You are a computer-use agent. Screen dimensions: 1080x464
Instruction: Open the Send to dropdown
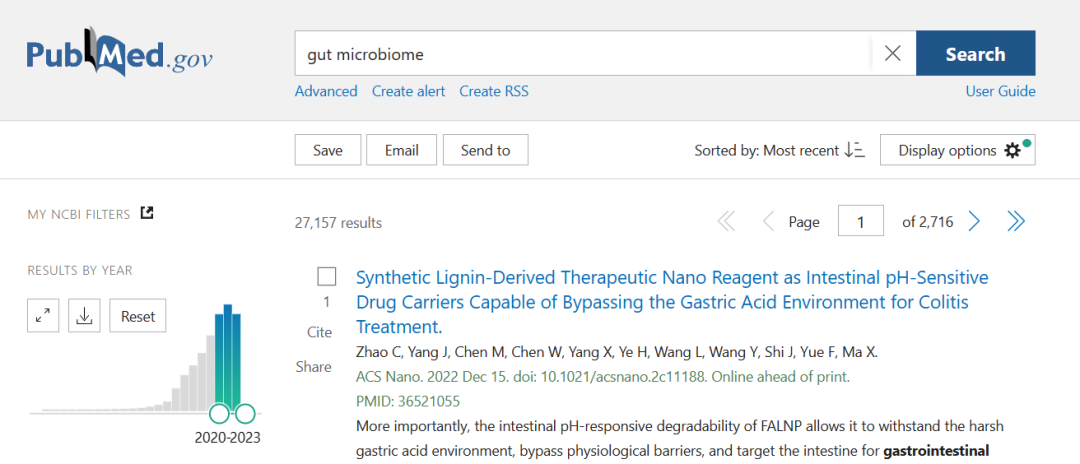point(486,150)
